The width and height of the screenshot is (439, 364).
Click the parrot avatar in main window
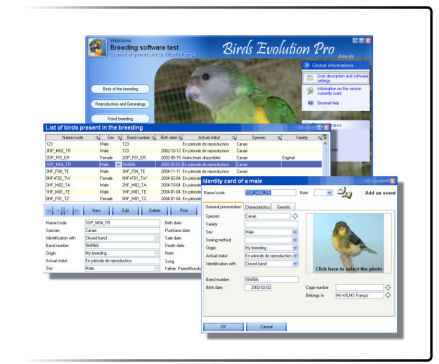[x=98, y=47]
